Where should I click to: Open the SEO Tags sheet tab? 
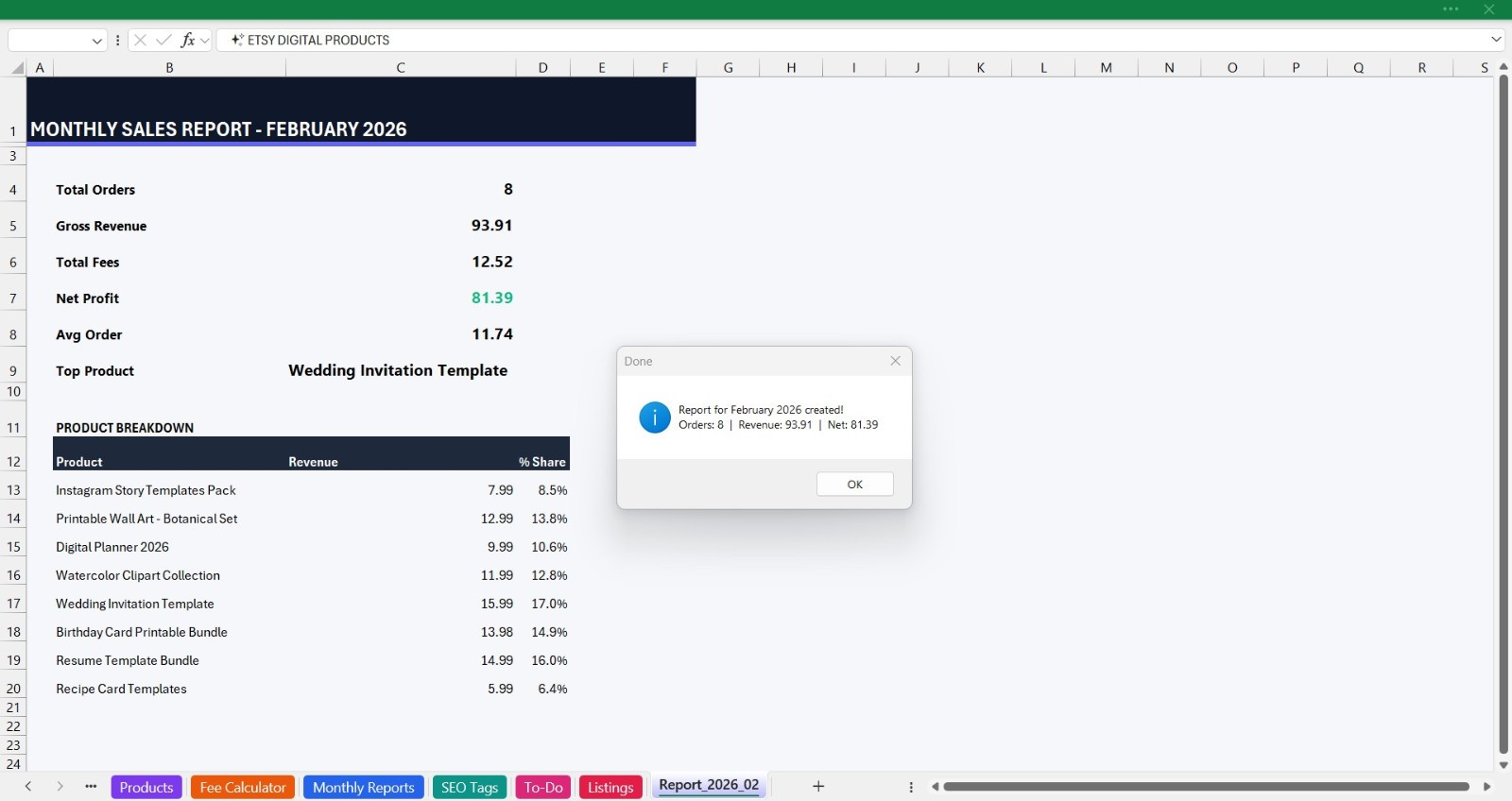[470, 787]
